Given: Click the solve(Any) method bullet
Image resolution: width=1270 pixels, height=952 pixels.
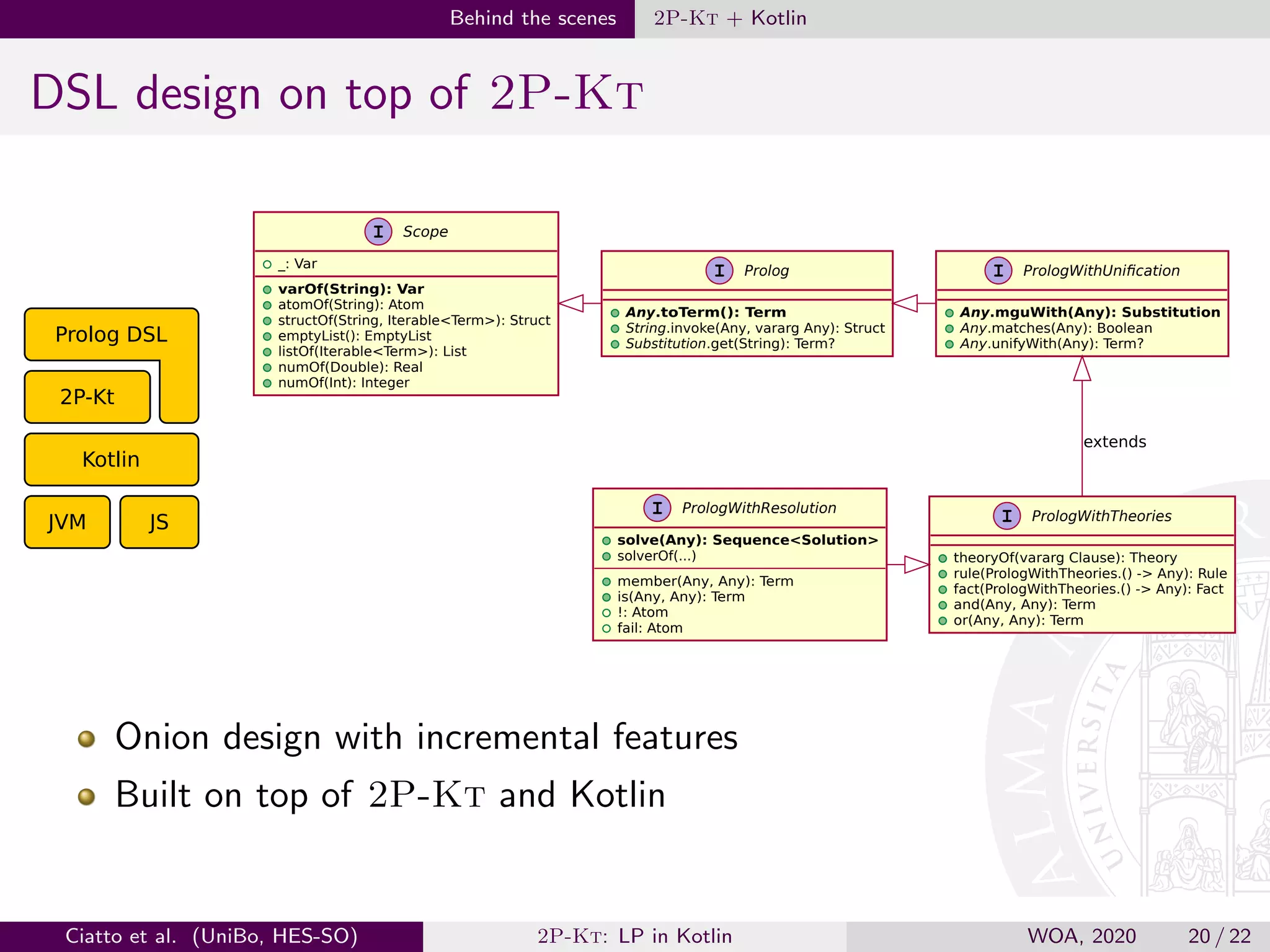Looking at the screenshot, I should 606,540.
